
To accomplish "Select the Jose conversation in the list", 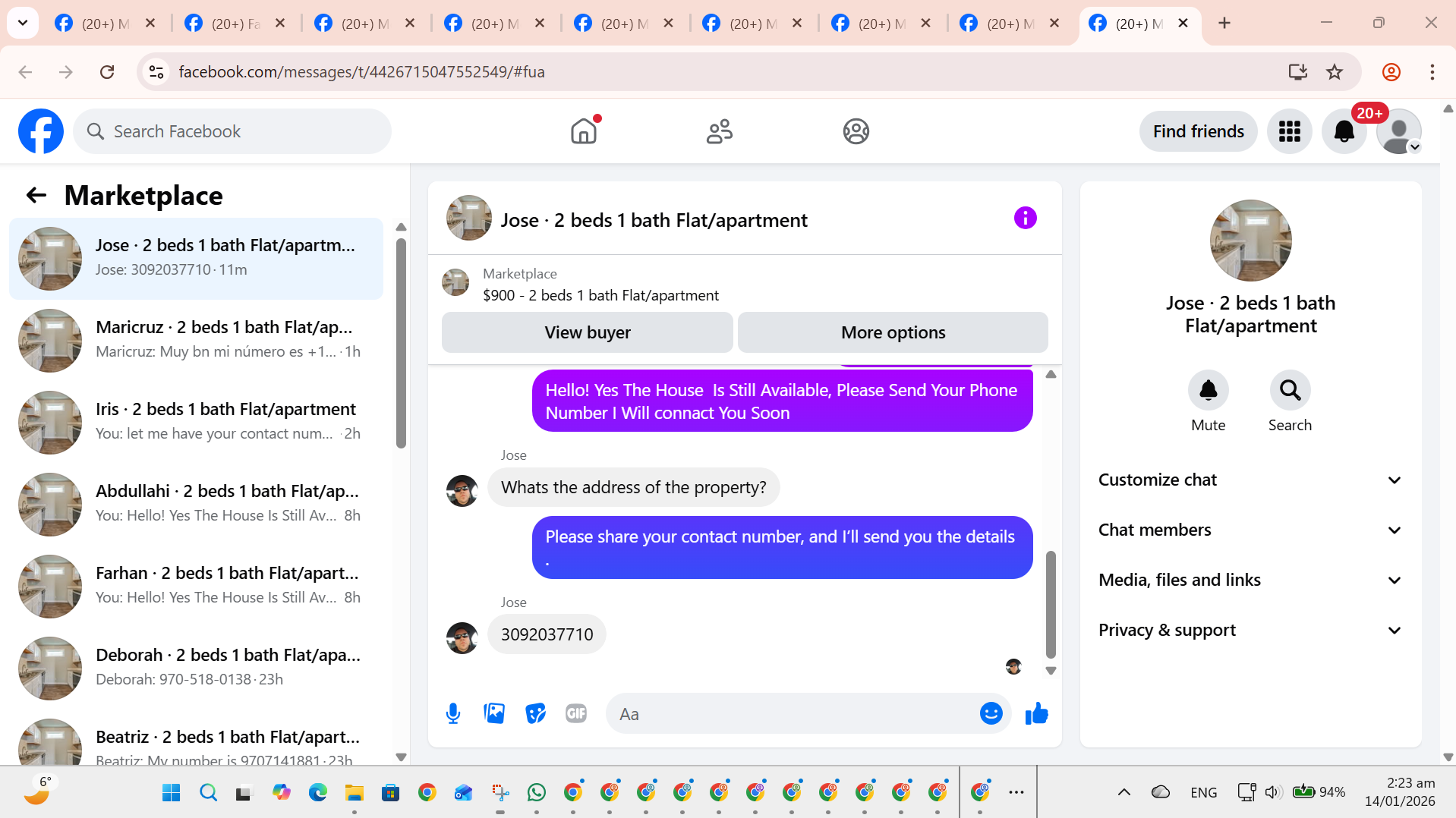I will point(196,259).
